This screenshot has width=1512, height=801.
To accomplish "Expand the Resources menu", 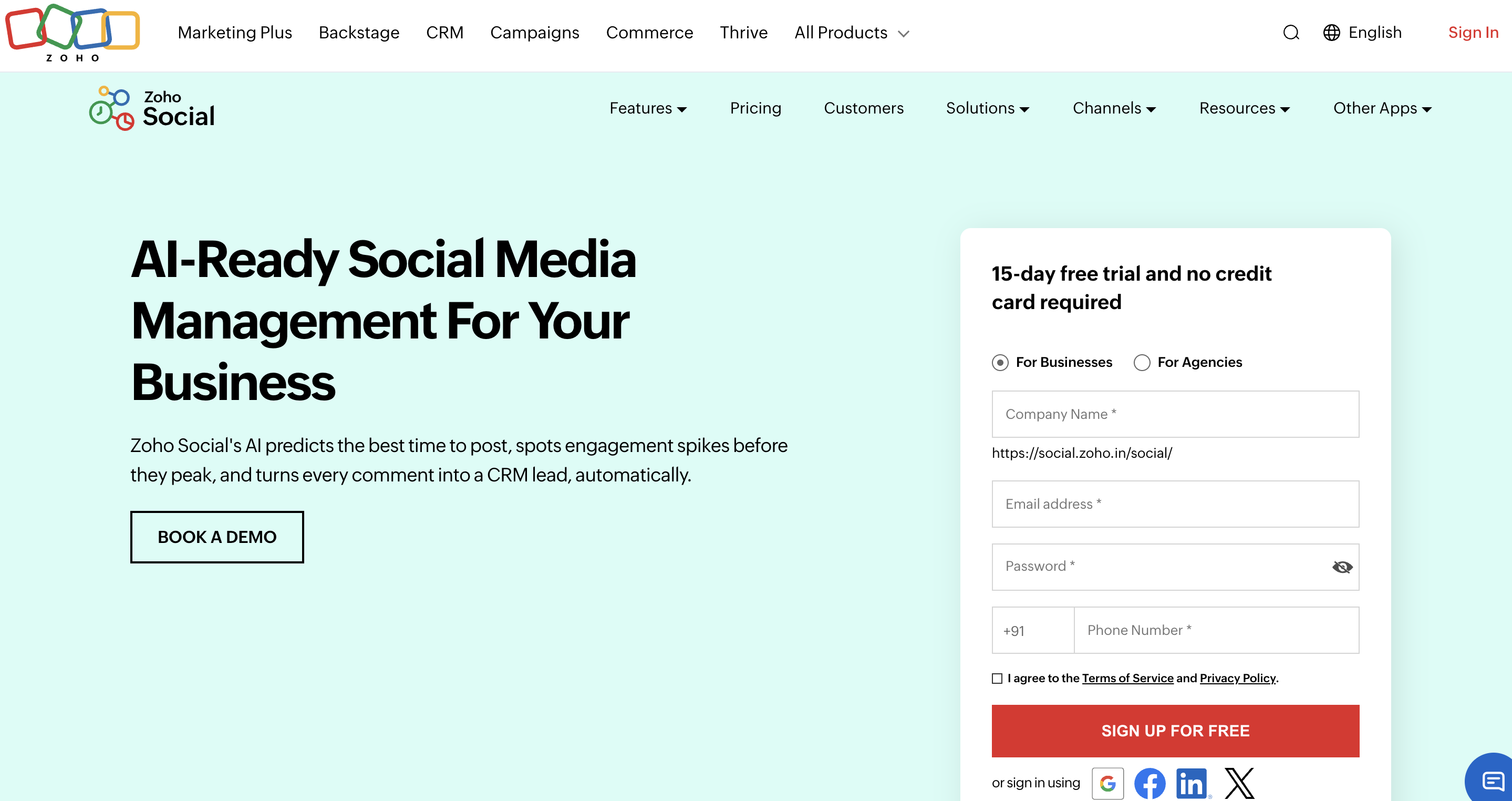I will pyautogui.click(x=1245, y=108).
